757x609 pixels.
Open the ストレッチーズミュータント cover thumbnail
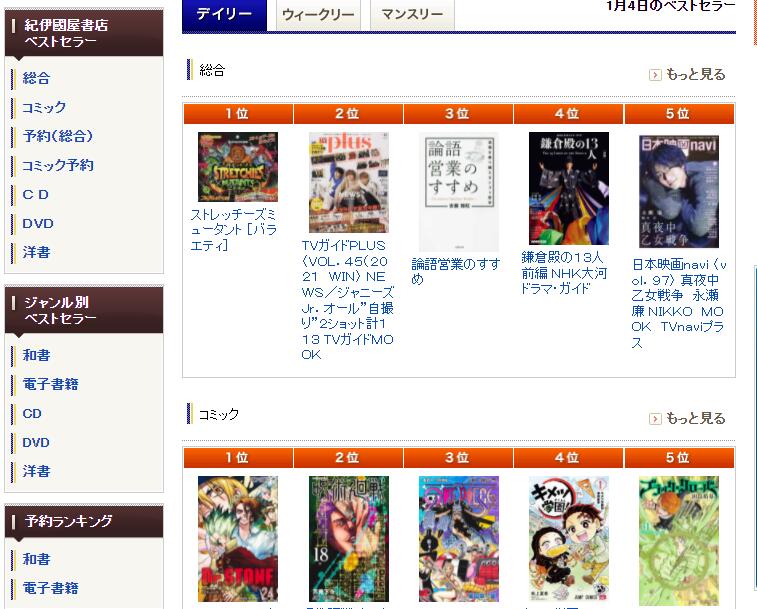[x=238, y=167]
